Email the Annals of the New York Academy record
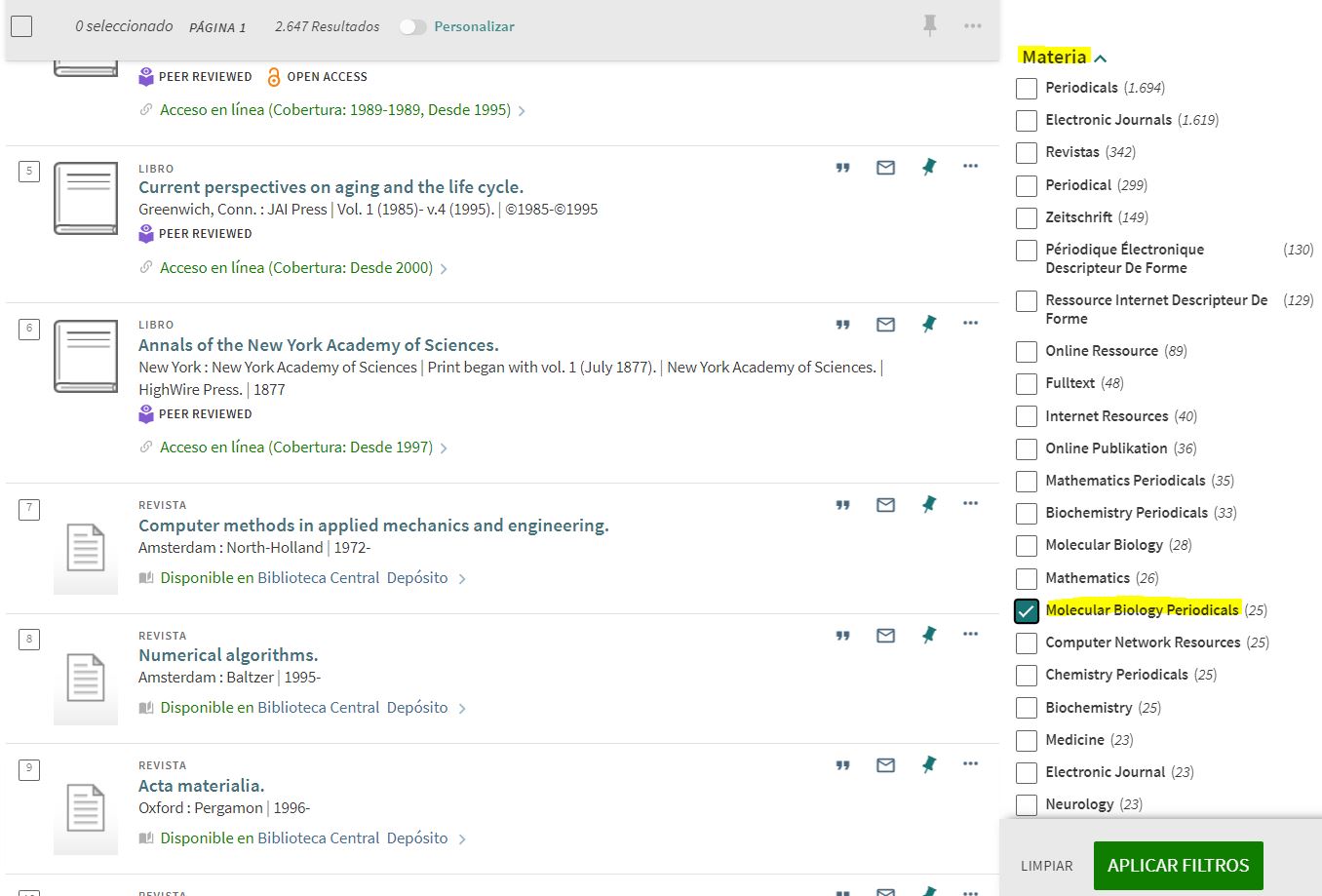Viewport: 1322px width, 896px height. point(885,325)
